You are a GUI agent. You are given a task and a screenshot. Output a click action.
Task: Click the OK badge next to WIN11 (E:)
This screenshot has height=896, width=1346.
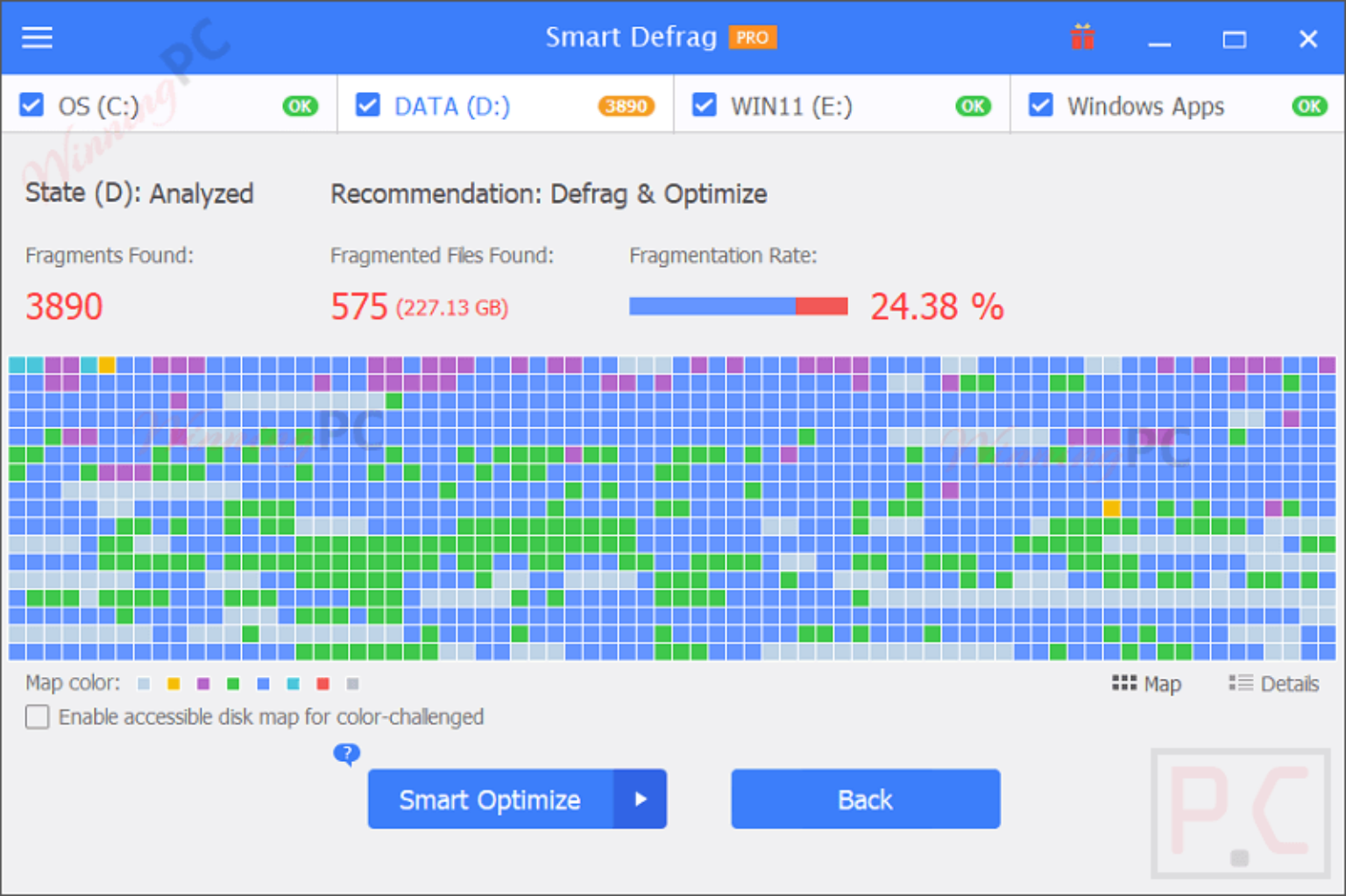[973, 106]
